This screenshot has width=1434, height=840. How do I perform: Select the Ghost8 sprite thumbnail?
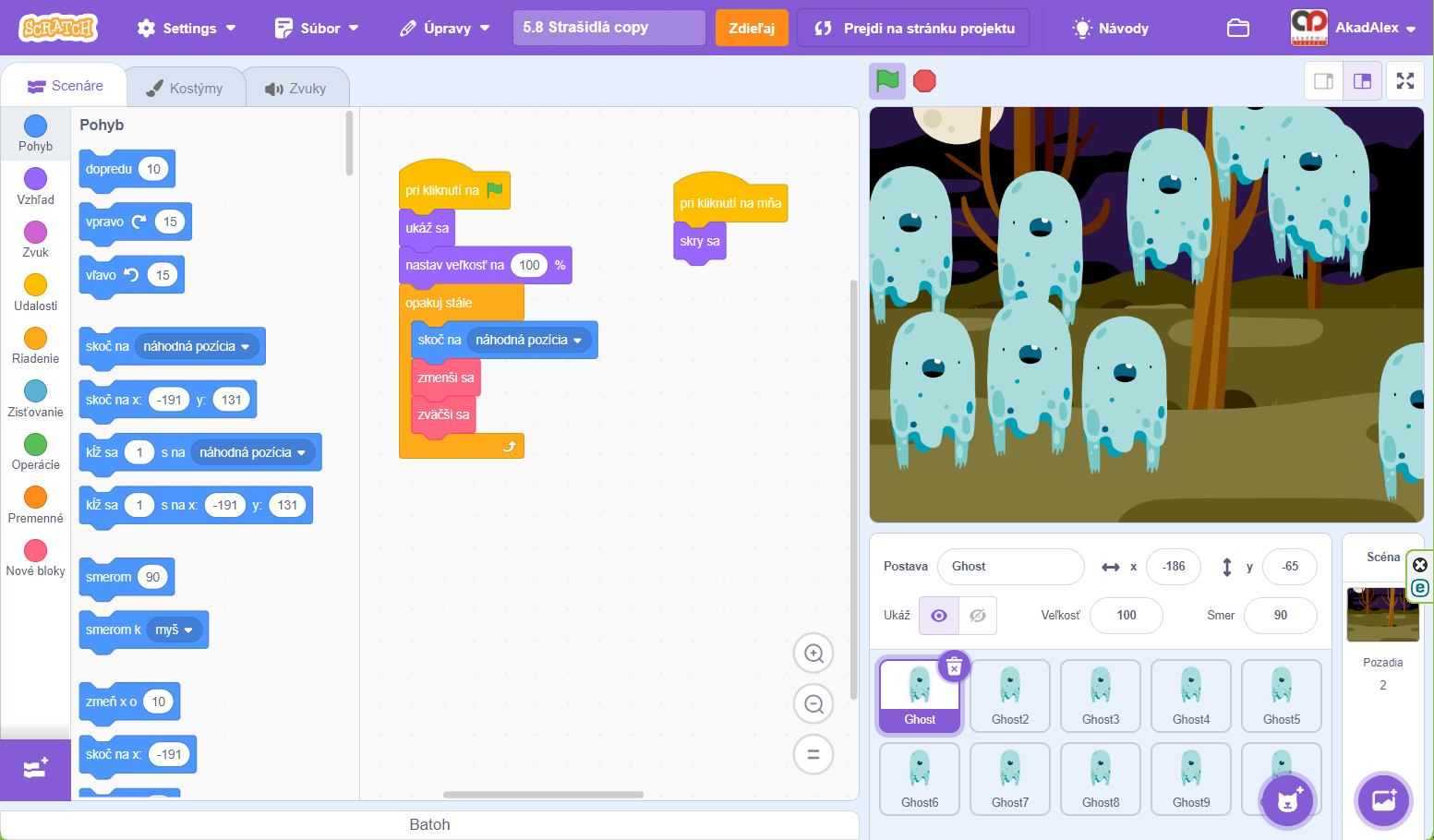[1101, 779]
